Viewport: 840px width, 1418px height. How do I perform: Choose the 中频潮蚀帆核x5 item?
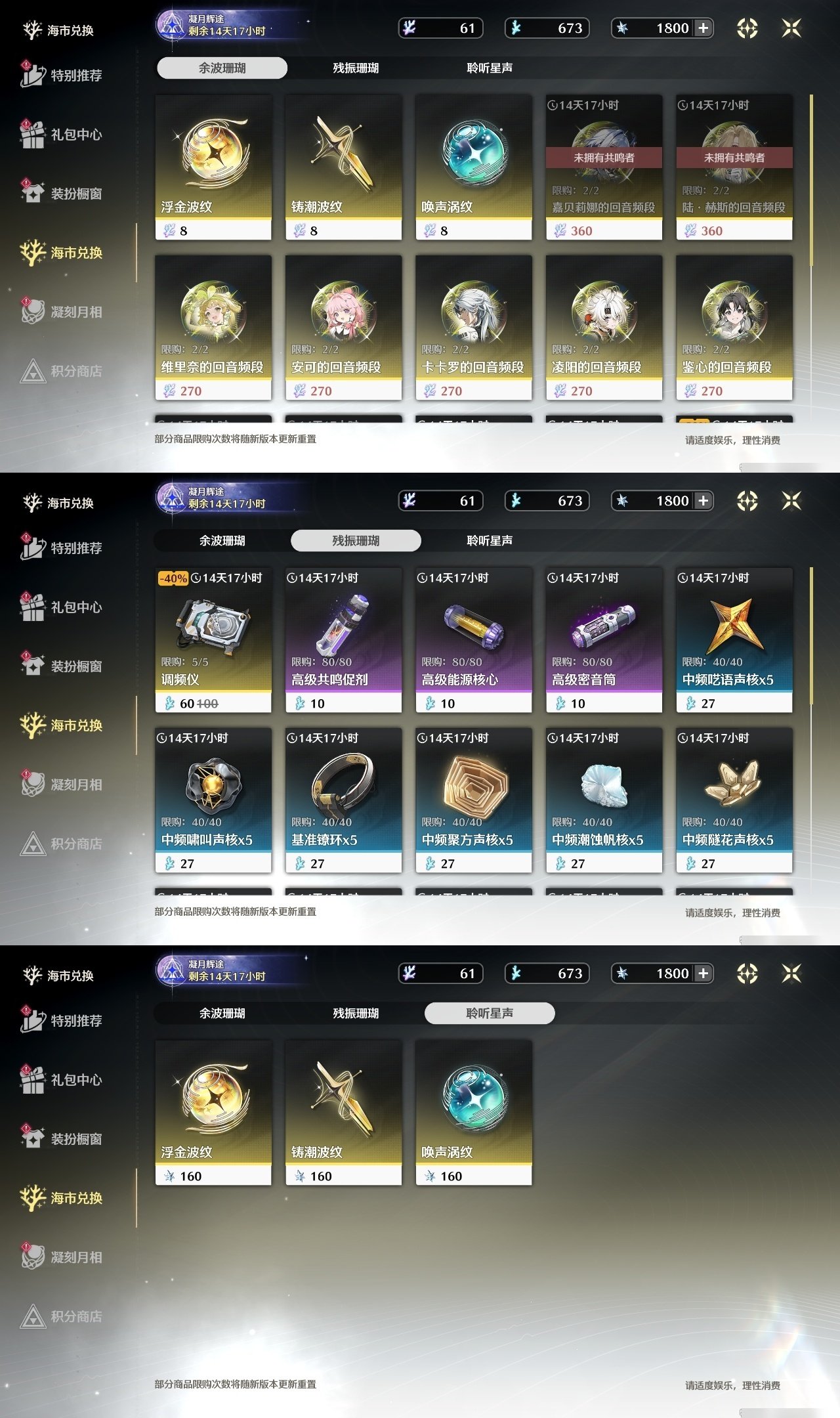(x=604, y=800)
